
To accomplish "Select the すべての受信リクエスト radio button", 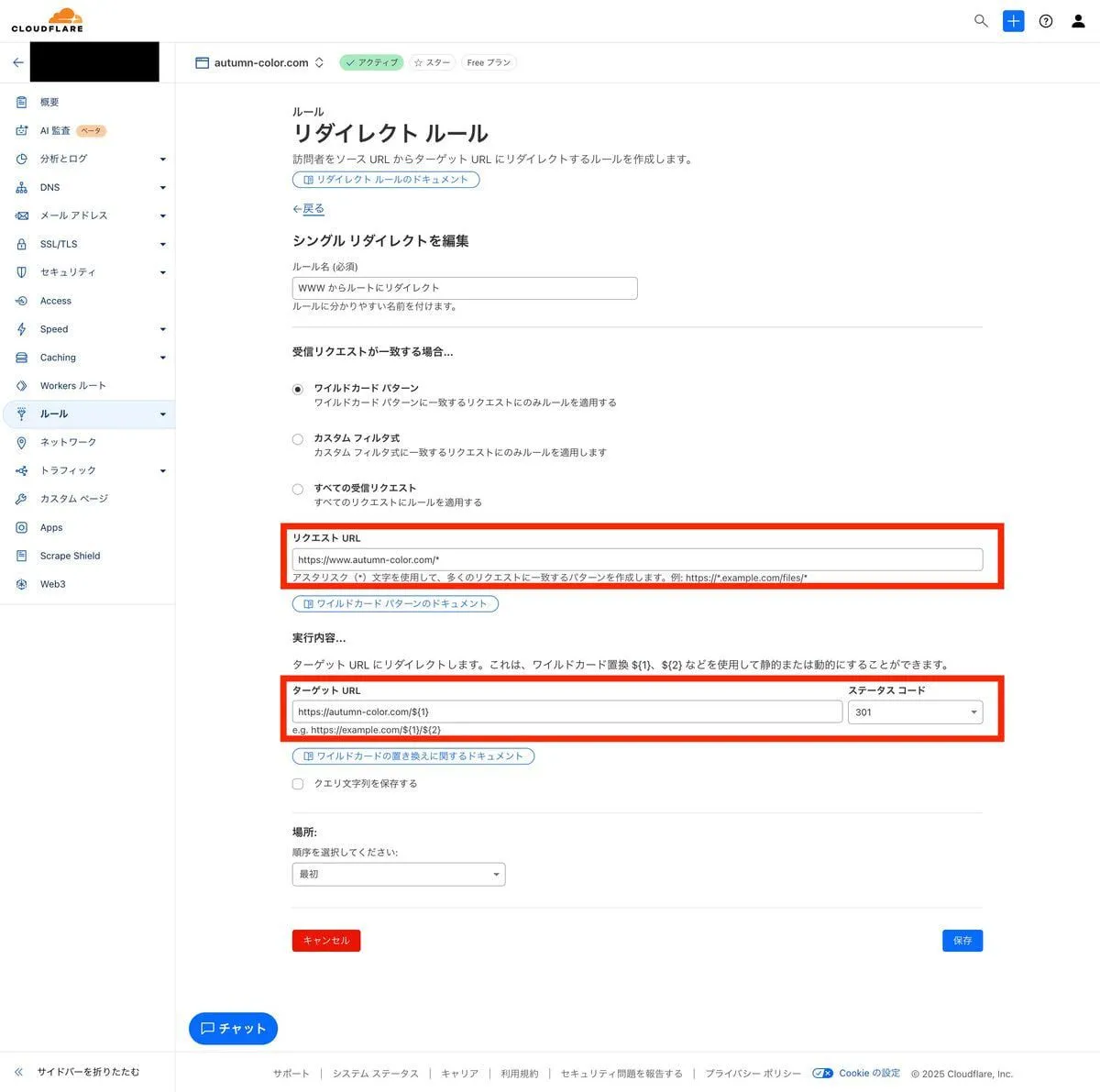I will [298, 489].
